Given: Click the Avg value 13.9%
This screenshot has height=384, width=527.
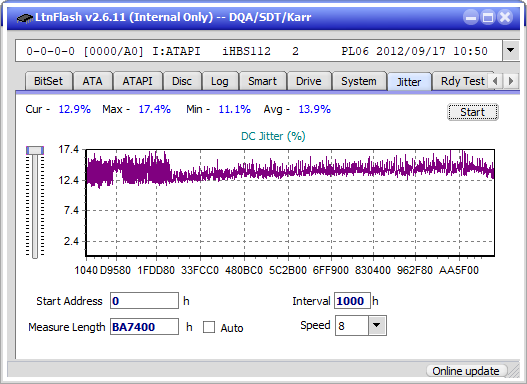Looking at the screenshot, I should (315, 109).
